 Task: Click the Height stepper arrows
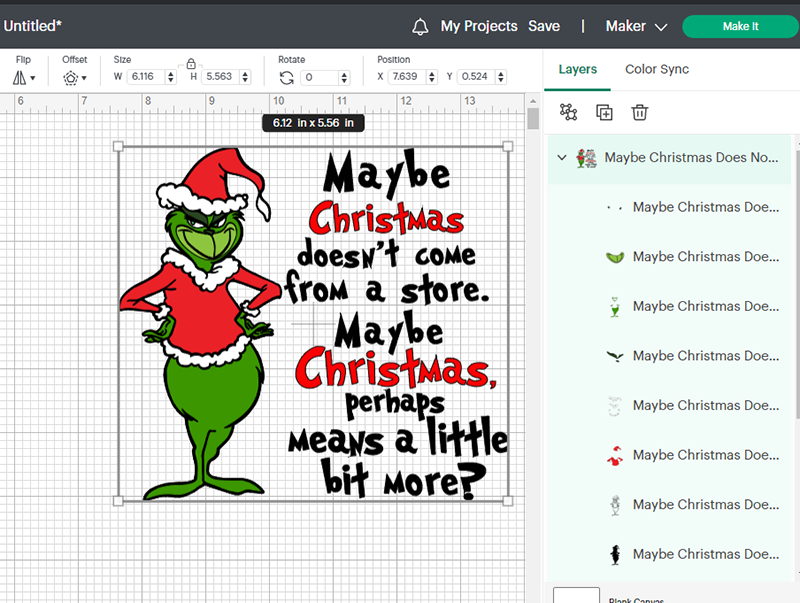(245, 77)
